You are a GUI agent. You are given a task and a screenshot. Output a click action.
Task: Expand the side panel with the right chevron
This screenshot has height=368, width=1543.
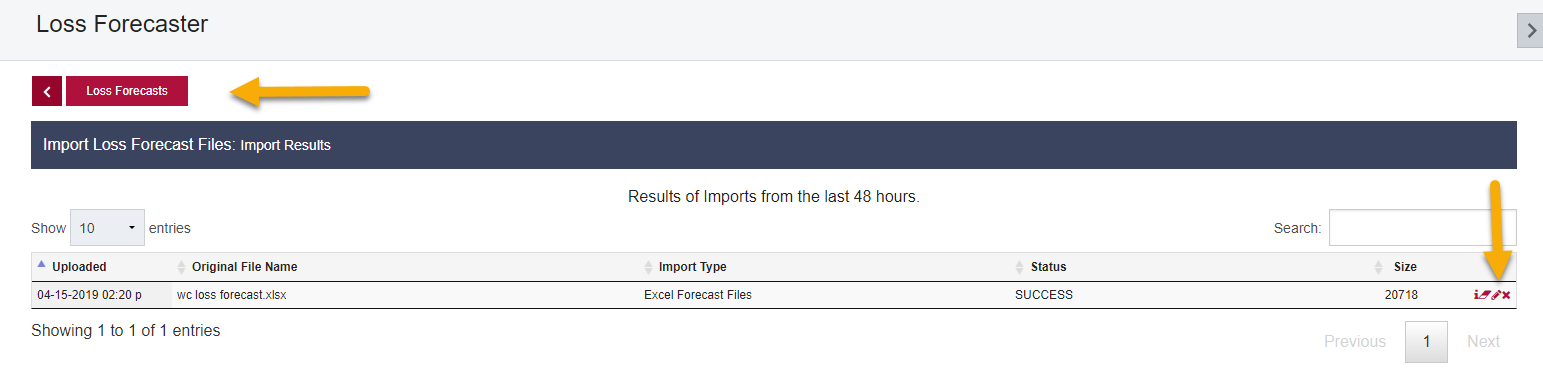(1530, 30)
